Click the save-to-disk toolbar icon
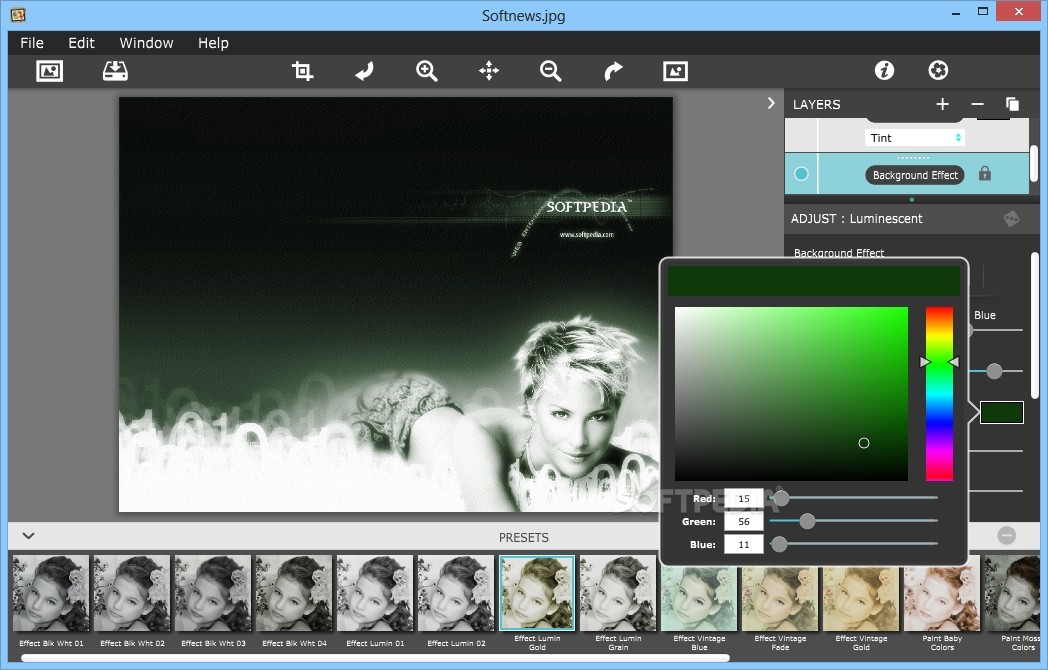The image size is (1048, 670). point(115,71)
